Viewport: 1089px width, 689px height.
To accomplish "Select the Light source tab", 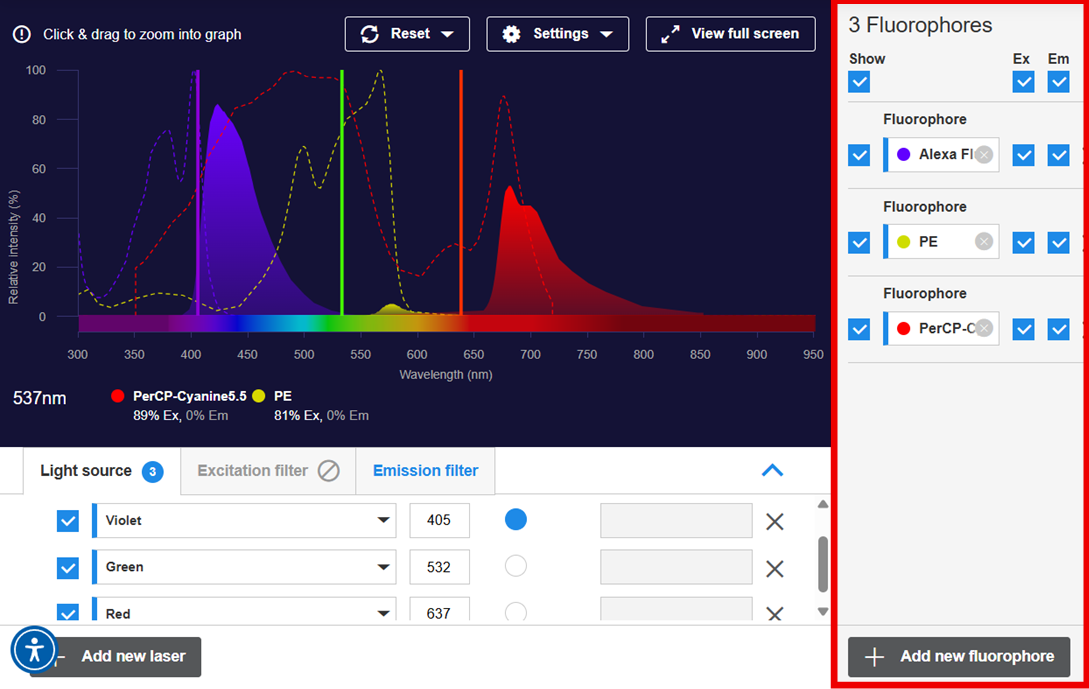I will 86,471.
